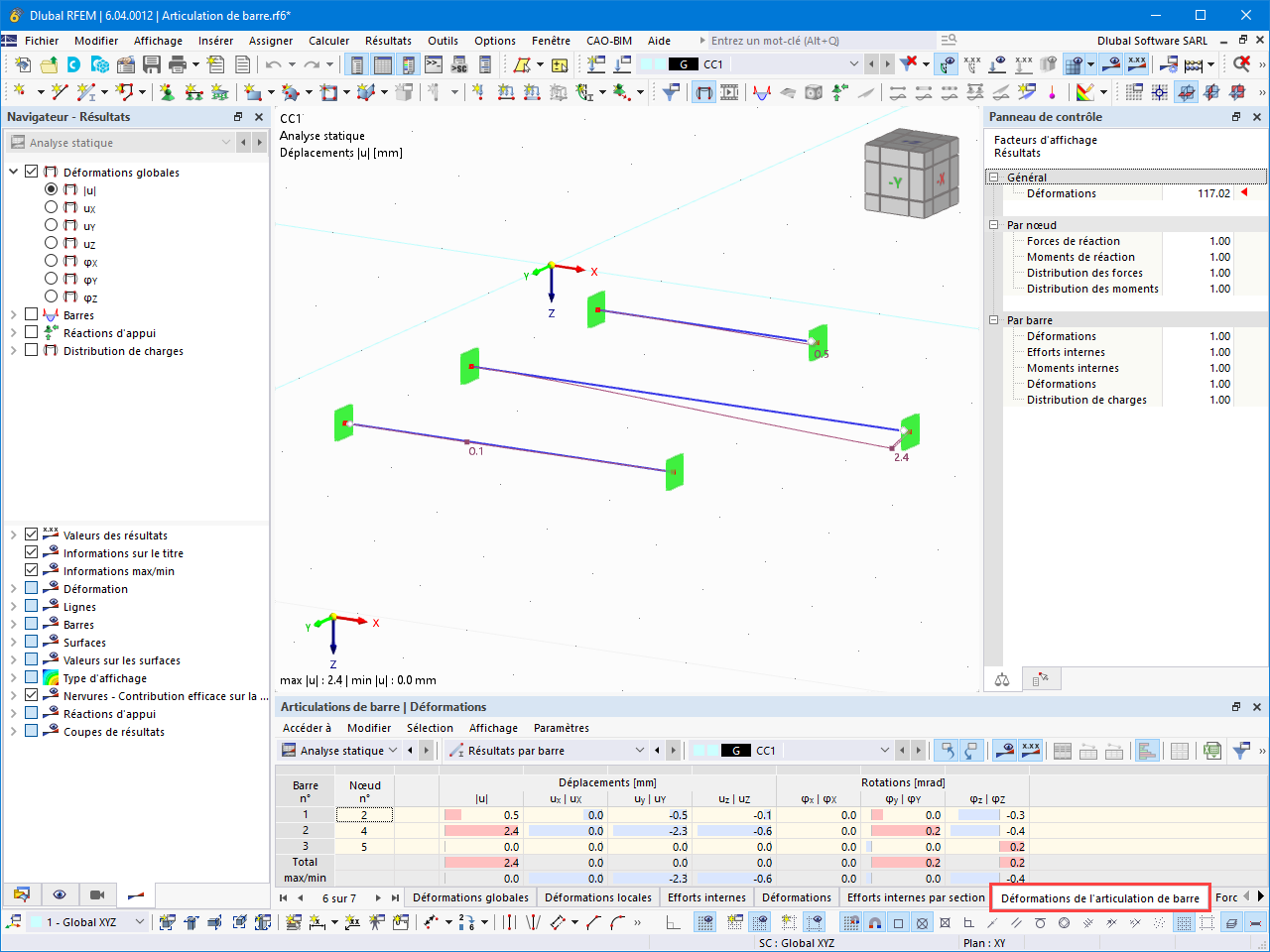Open the Résultats par barre dropdown
This screenshot has height=952, width=1270.
(640, 751)
